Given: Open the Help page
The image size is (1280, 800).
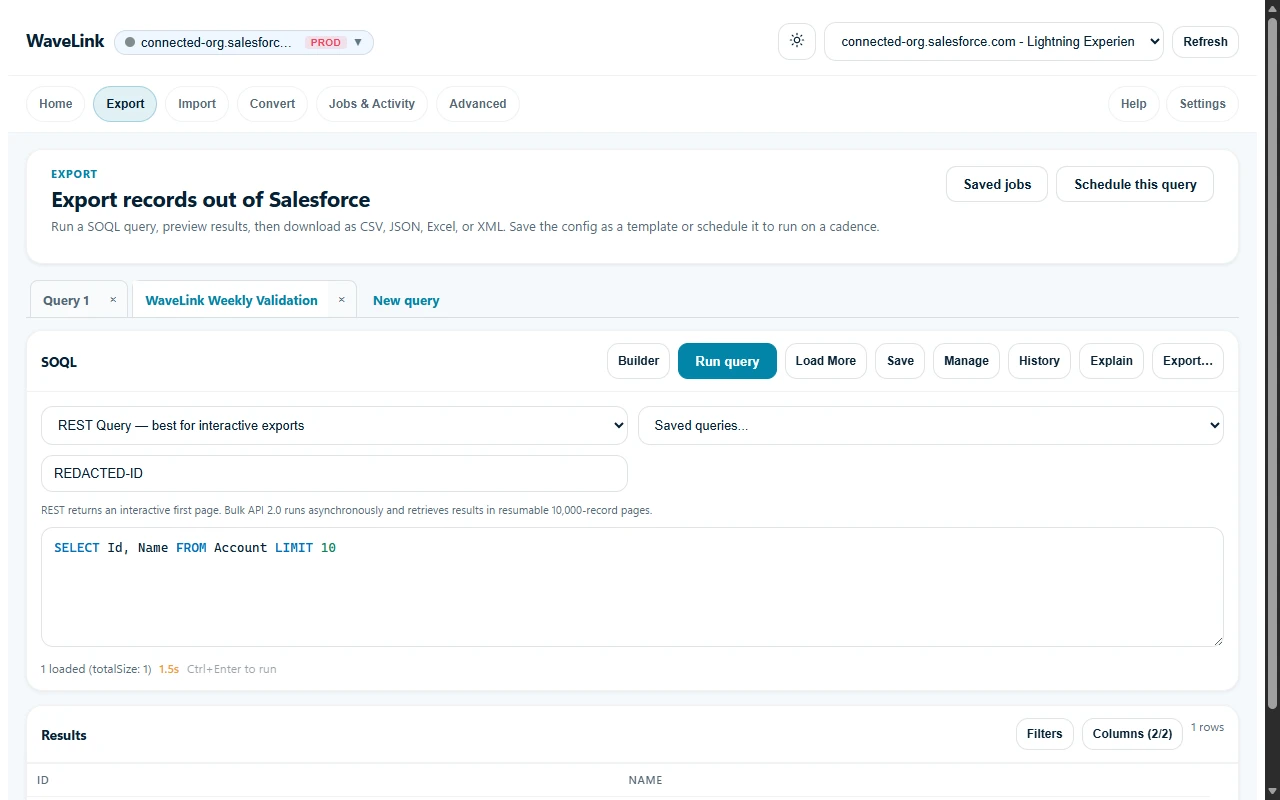Looking at the screenshot, I should 1134,104.
